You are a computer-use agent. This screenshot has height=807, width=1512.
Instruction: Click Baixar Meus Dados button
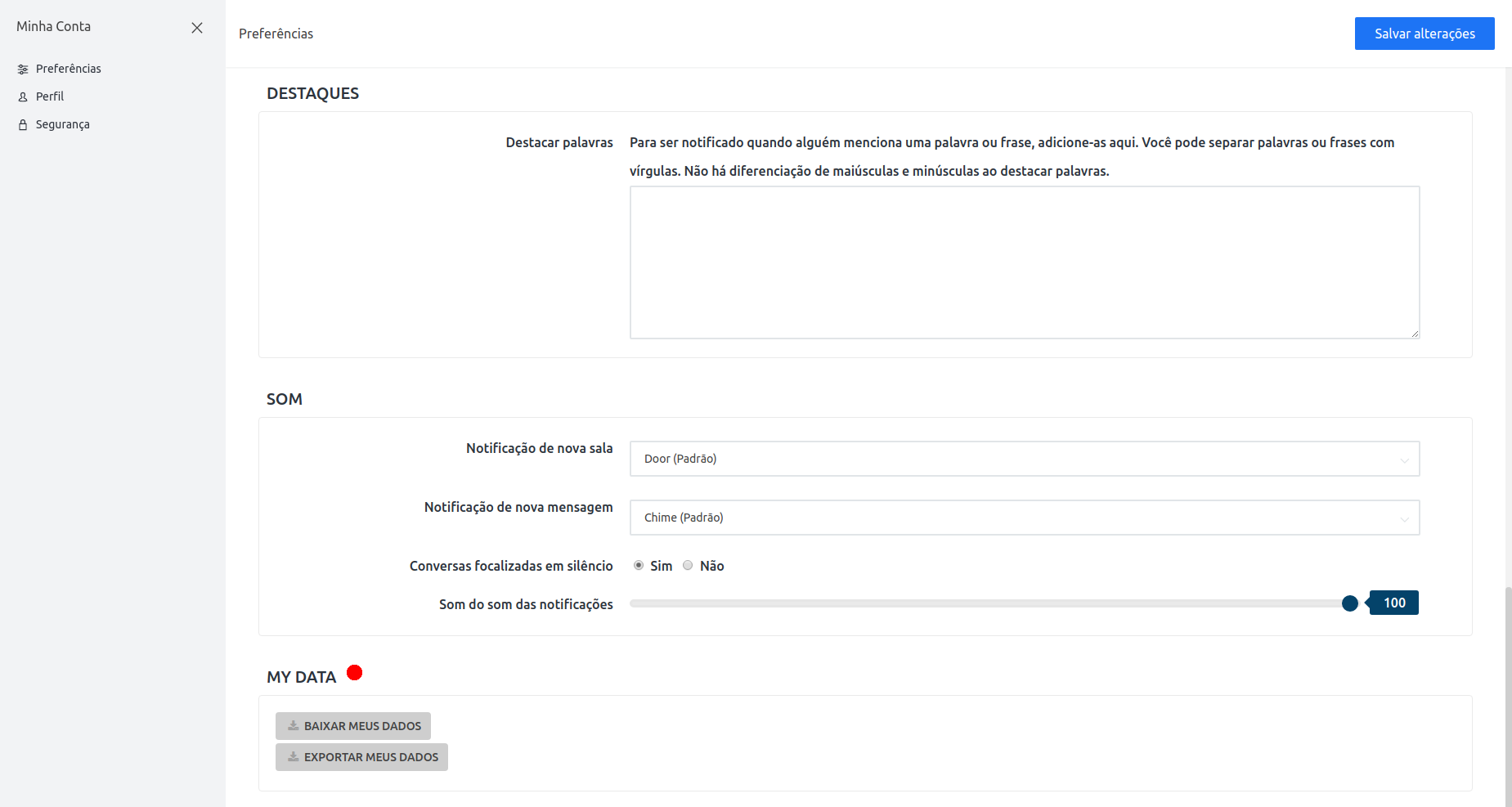coord(353,726)
